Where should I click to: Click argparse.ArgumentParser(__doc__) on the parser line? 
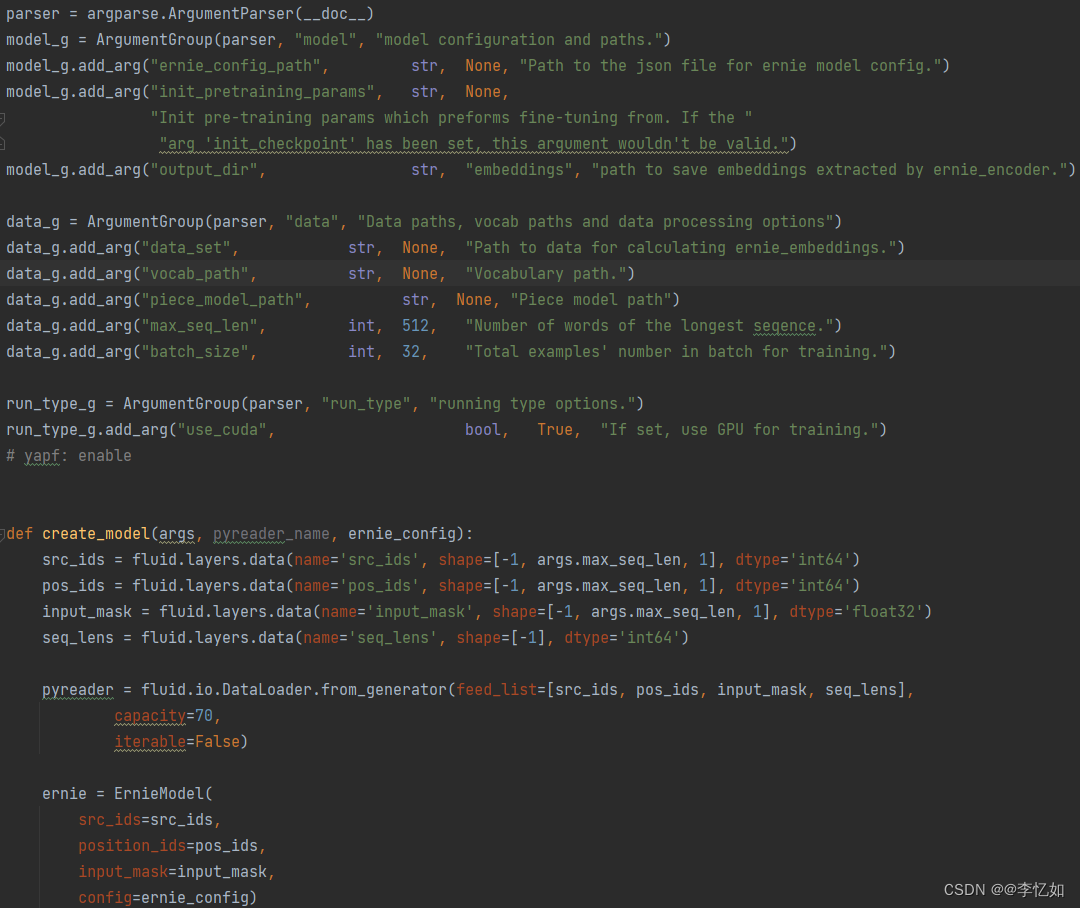tap(230, 14)
